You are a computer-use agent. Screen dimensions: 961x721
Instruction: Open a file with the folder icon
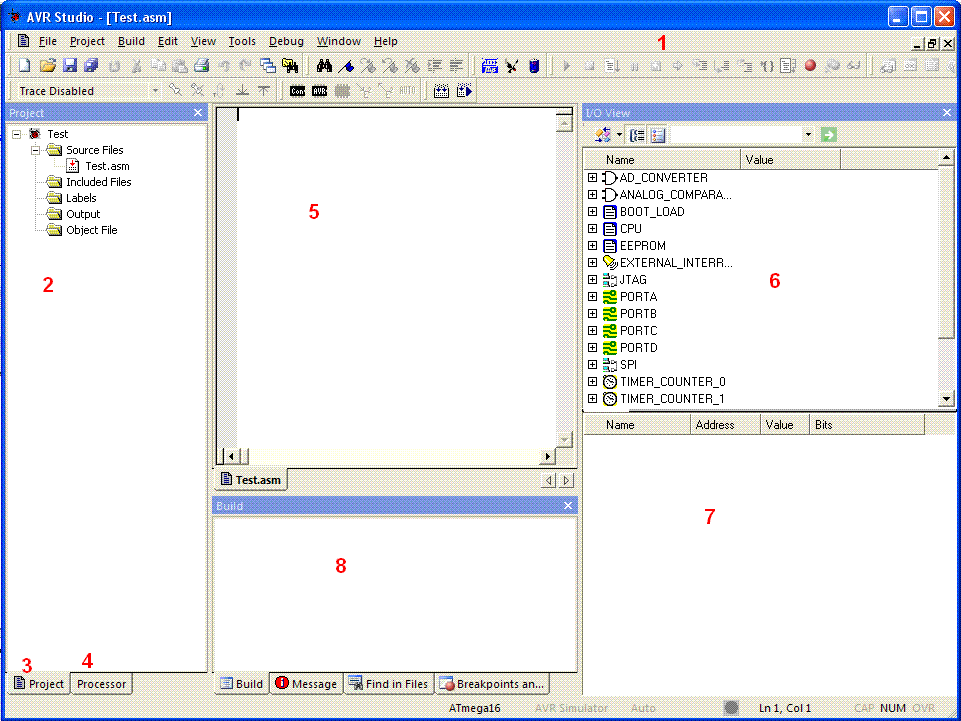click(x=47, y=65)
